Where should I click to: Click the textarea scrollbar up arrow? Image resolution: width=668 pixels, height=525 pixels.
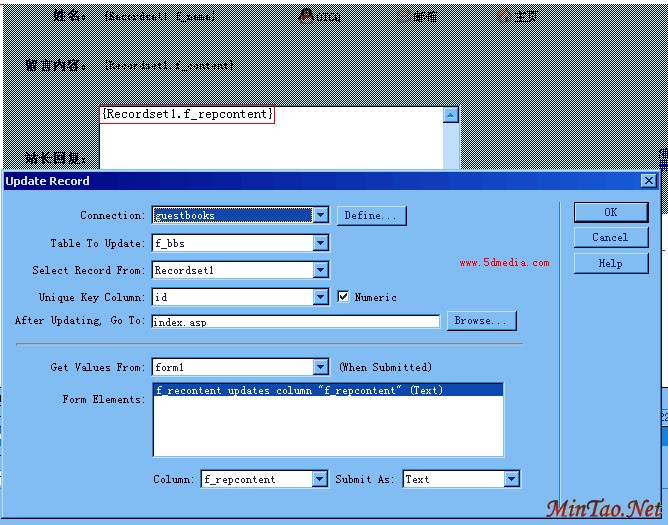coord(450,115)
